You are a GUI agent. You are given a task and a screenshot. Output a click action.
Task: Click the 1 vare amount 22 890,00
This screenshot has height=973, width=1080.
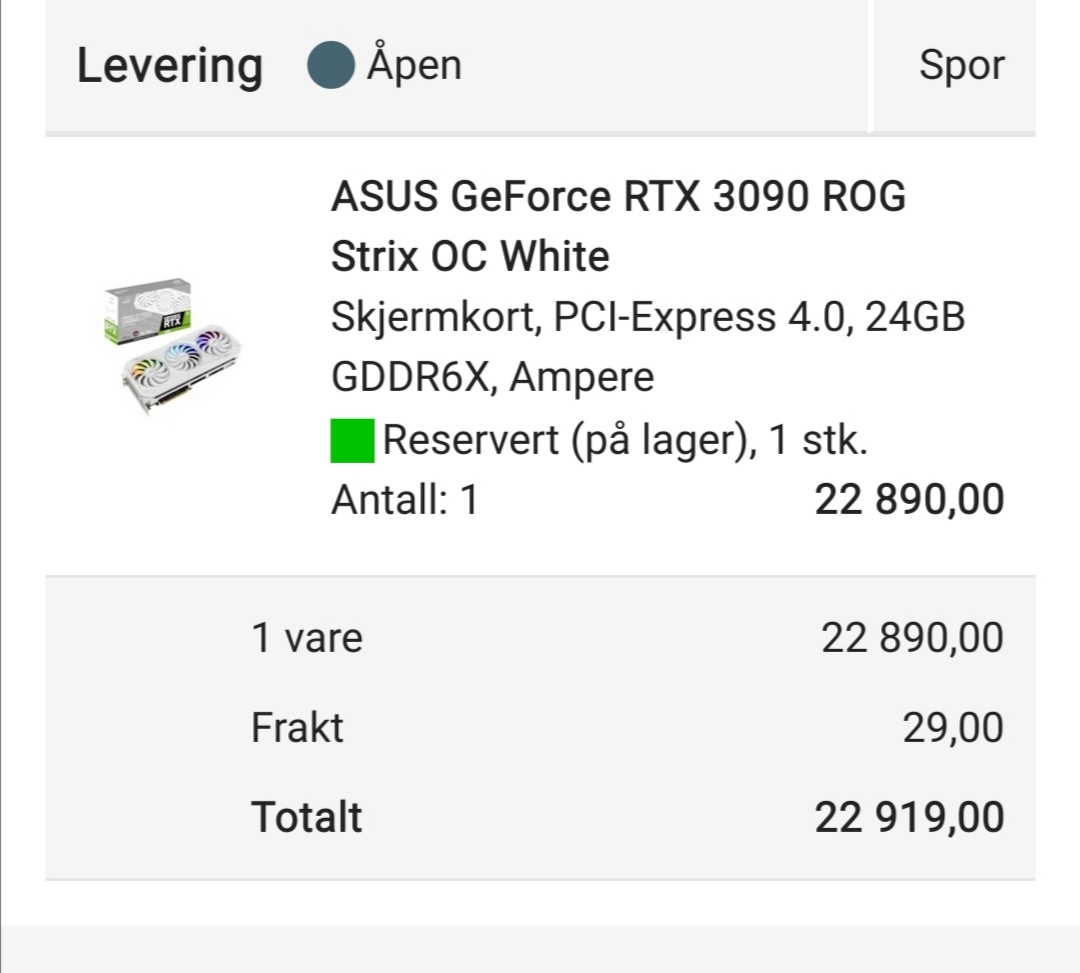[912, 638]
